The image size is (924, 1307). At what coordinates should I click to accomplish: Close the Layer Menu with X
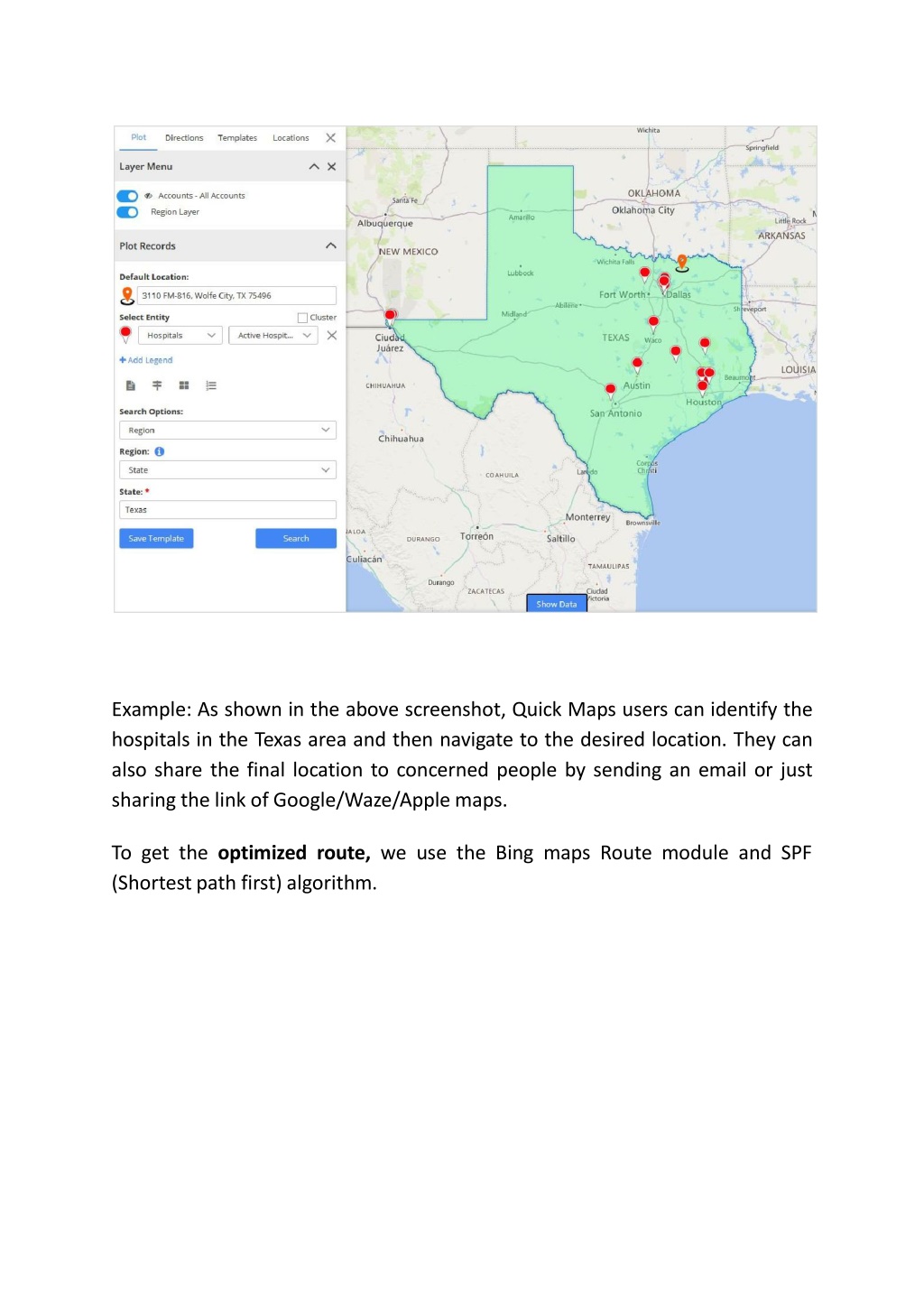[332, 167]
